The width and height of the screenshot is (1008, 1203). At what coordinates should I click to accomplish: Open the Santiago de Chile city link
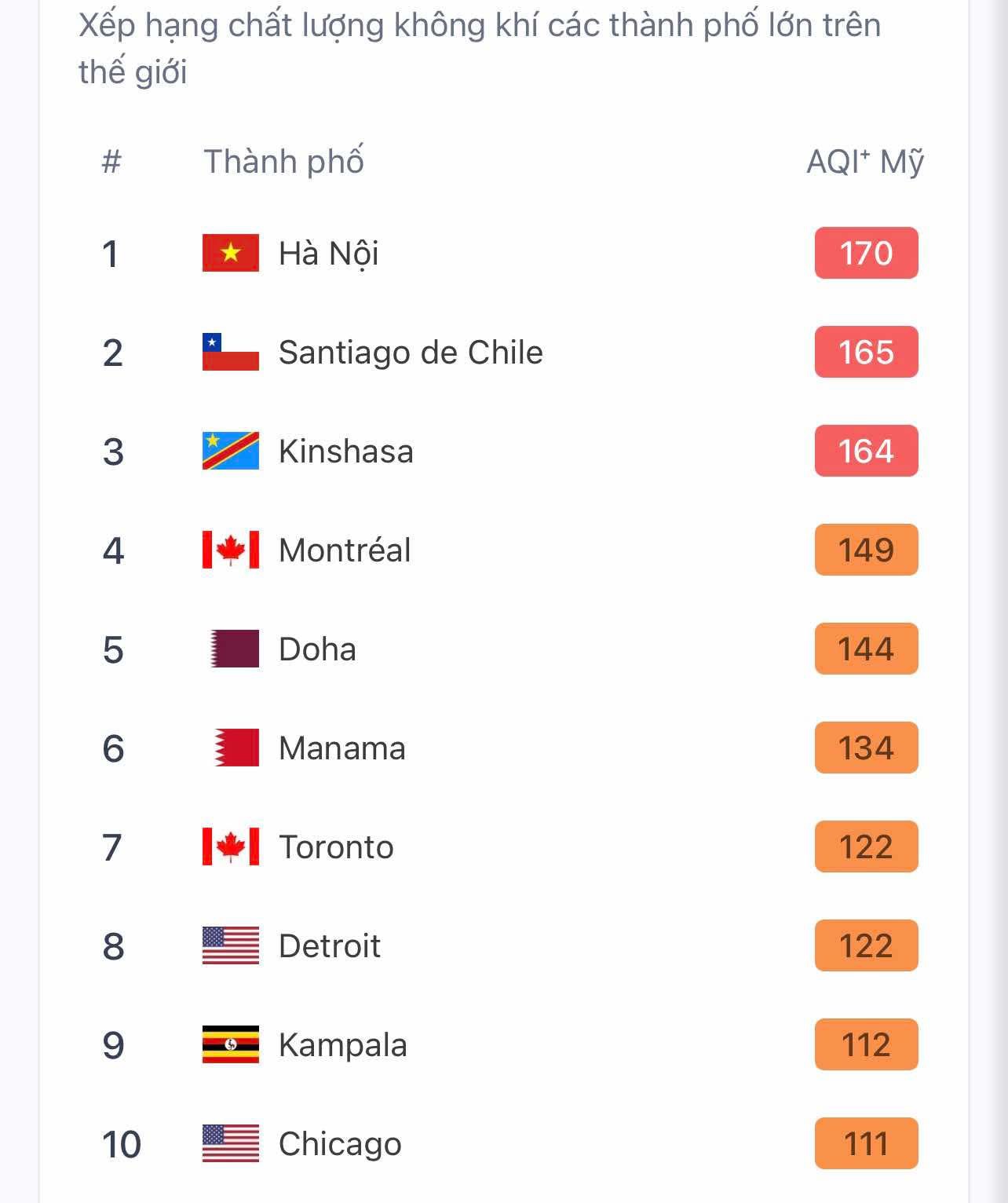(x=411, y=353)
